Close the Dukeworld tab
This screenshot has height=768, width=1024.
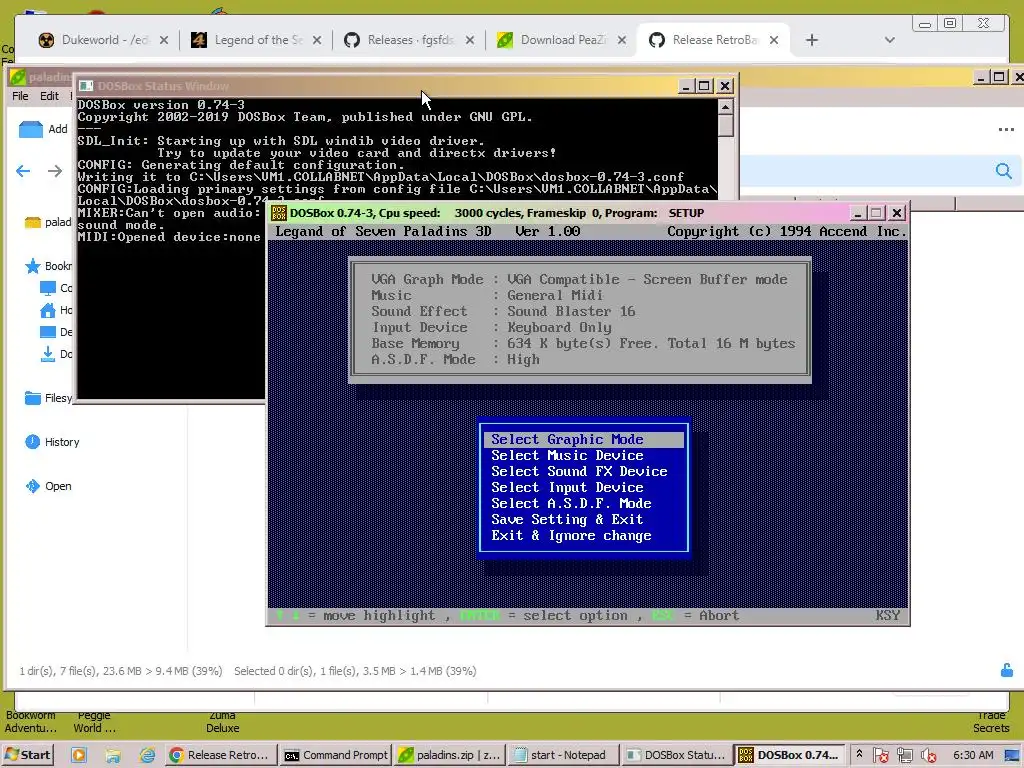coord(164,40)
